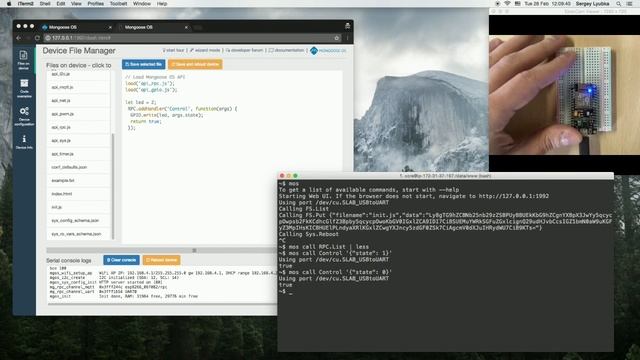Screen dimensions: 640x360
Task: Select example.txt in file list
Action: 78,180
